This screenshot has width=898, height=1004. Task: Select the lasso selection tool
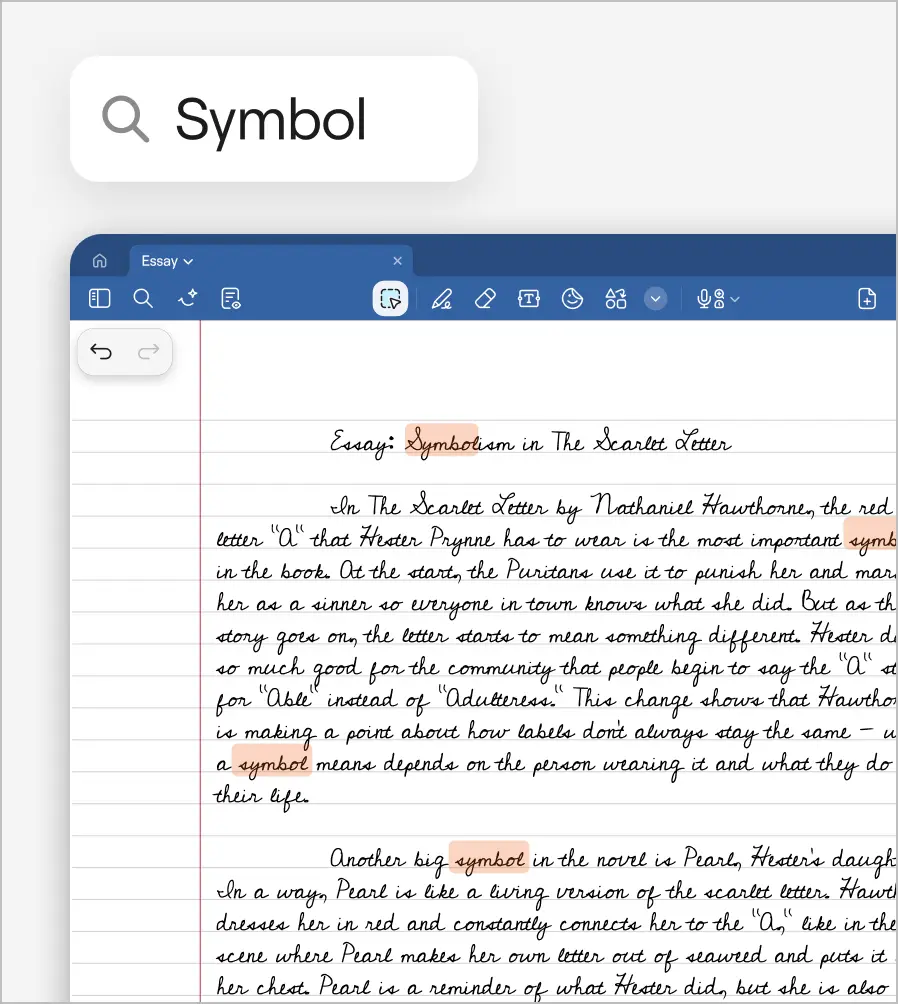(x=390, y=298)
